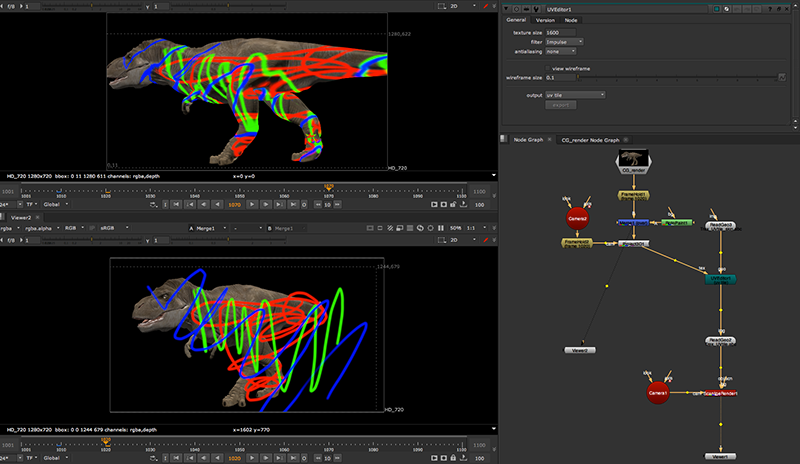
Task: Enable the view wireframe checkbox
Action: (x=547, y=67)
